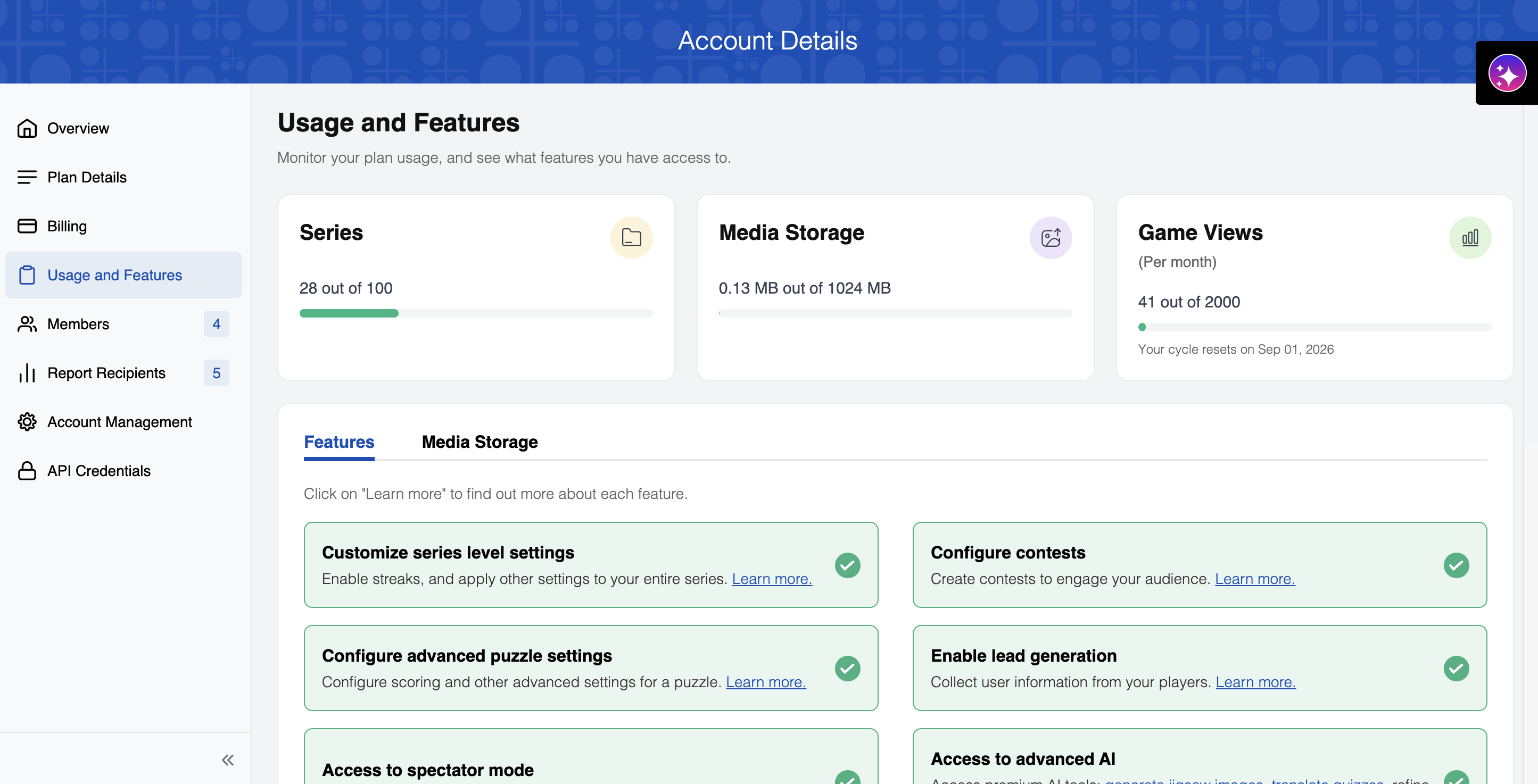1538x784 pixels.
Task: Open the Members page
Action: tap(123, 324)
